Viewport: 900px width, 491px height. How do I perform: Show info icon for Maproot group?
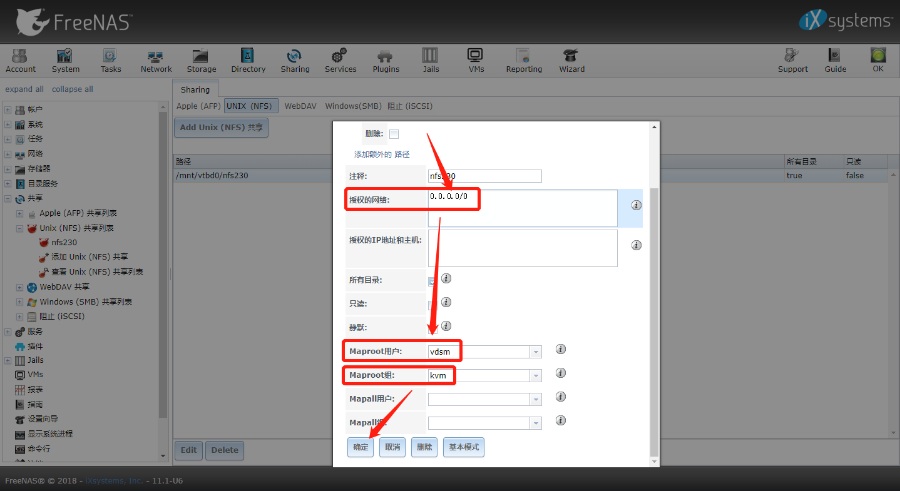coord(561,373)
